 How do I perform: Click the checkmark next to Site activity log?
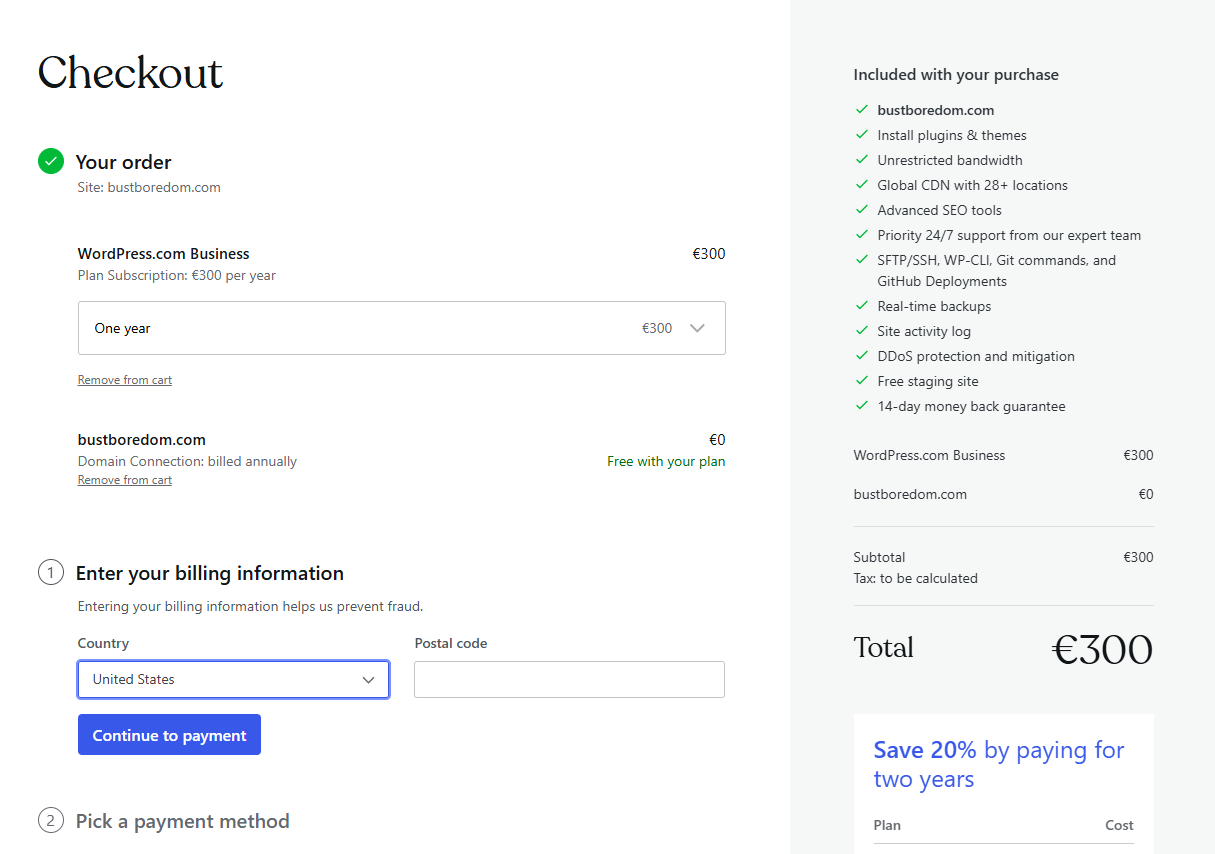point(861,331)
